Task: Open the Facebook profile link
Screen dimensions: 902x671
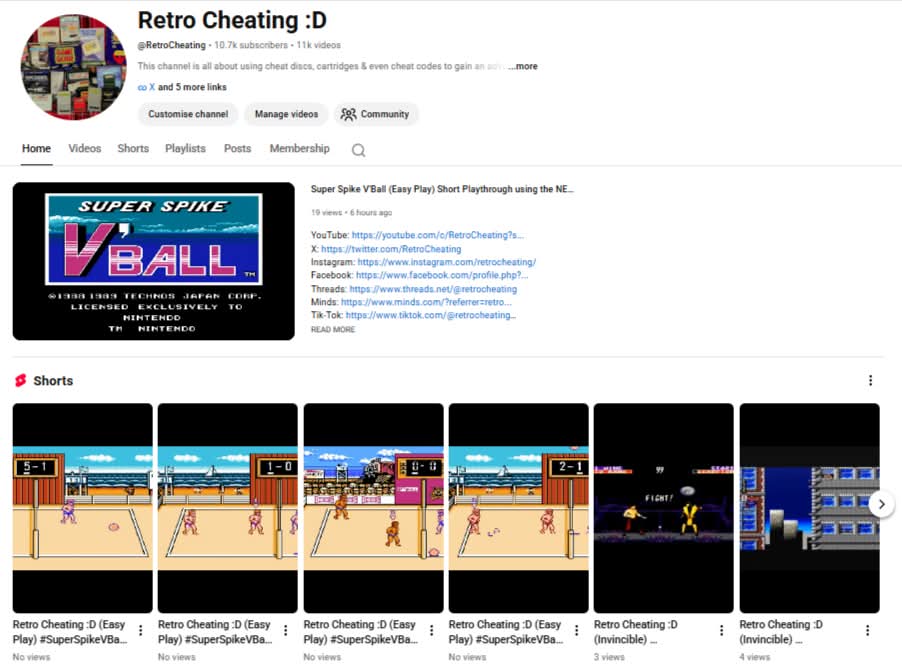Action: pyautogui.click(x=442, y=275)
